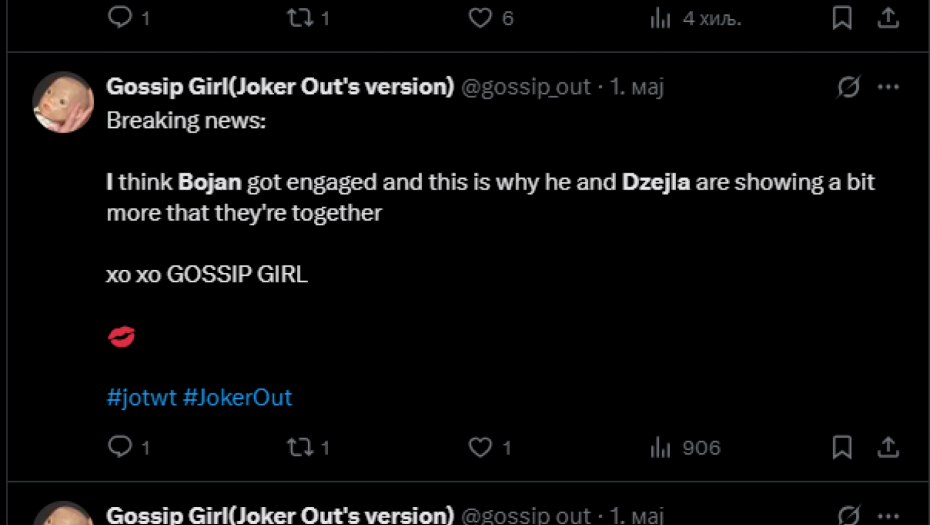Image resolution: width=930 pixels, height=525 pixels.
Task: Open more options on bottom tweet
Action: tap(888, 514)
